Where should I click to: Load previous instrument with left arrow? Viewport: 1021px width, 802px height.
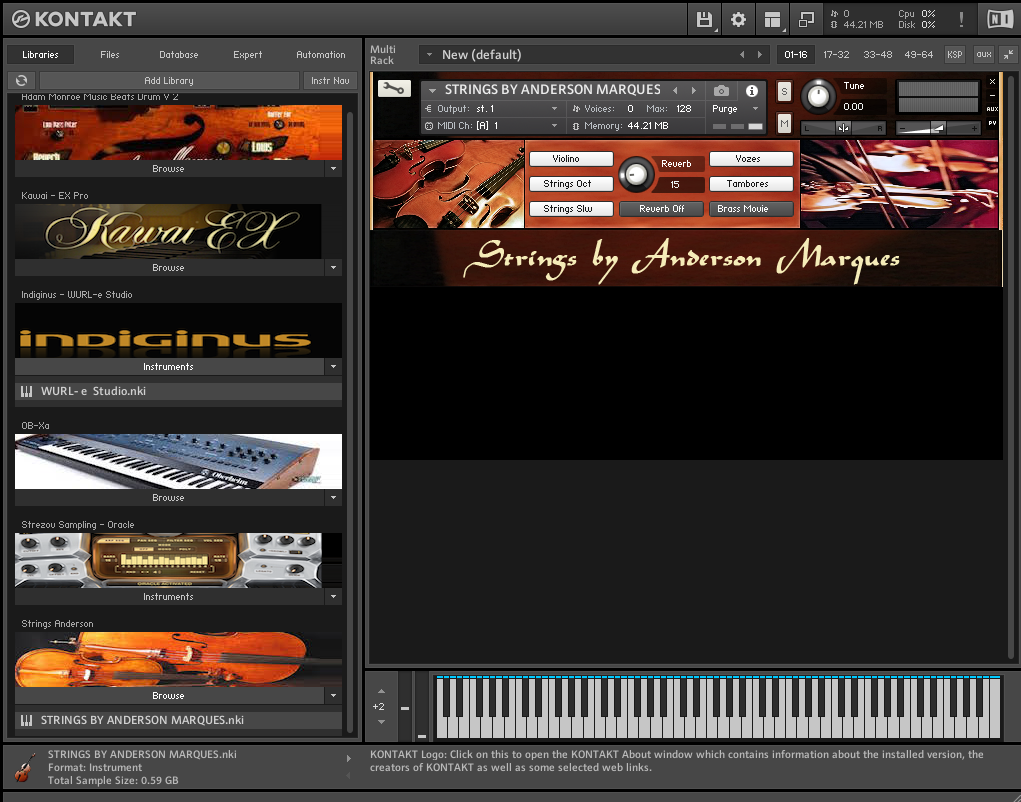pyautogui.click(x=675, y=90)
